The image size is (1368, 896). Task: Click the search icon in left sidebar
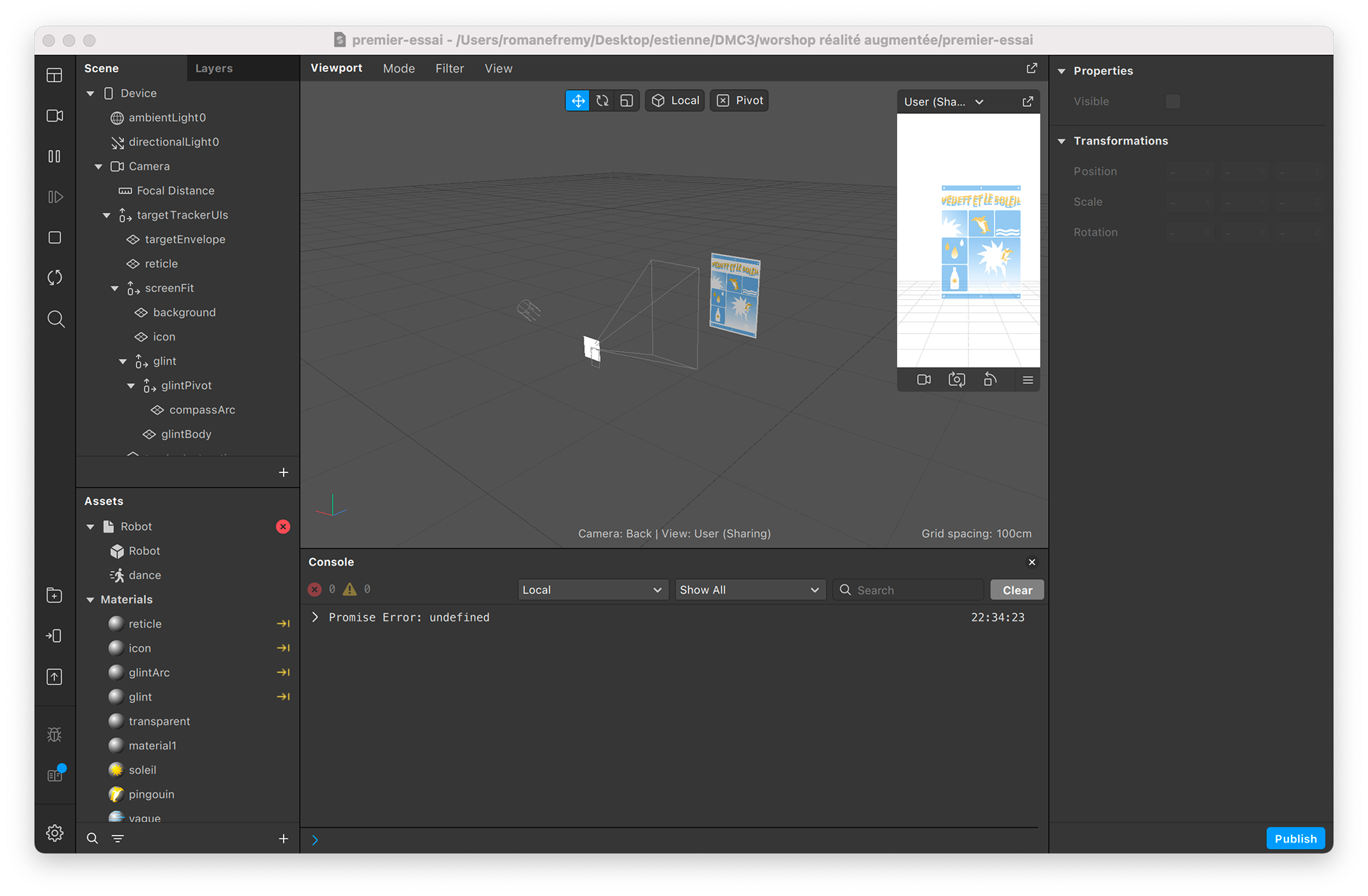click(x=56, y=318)
